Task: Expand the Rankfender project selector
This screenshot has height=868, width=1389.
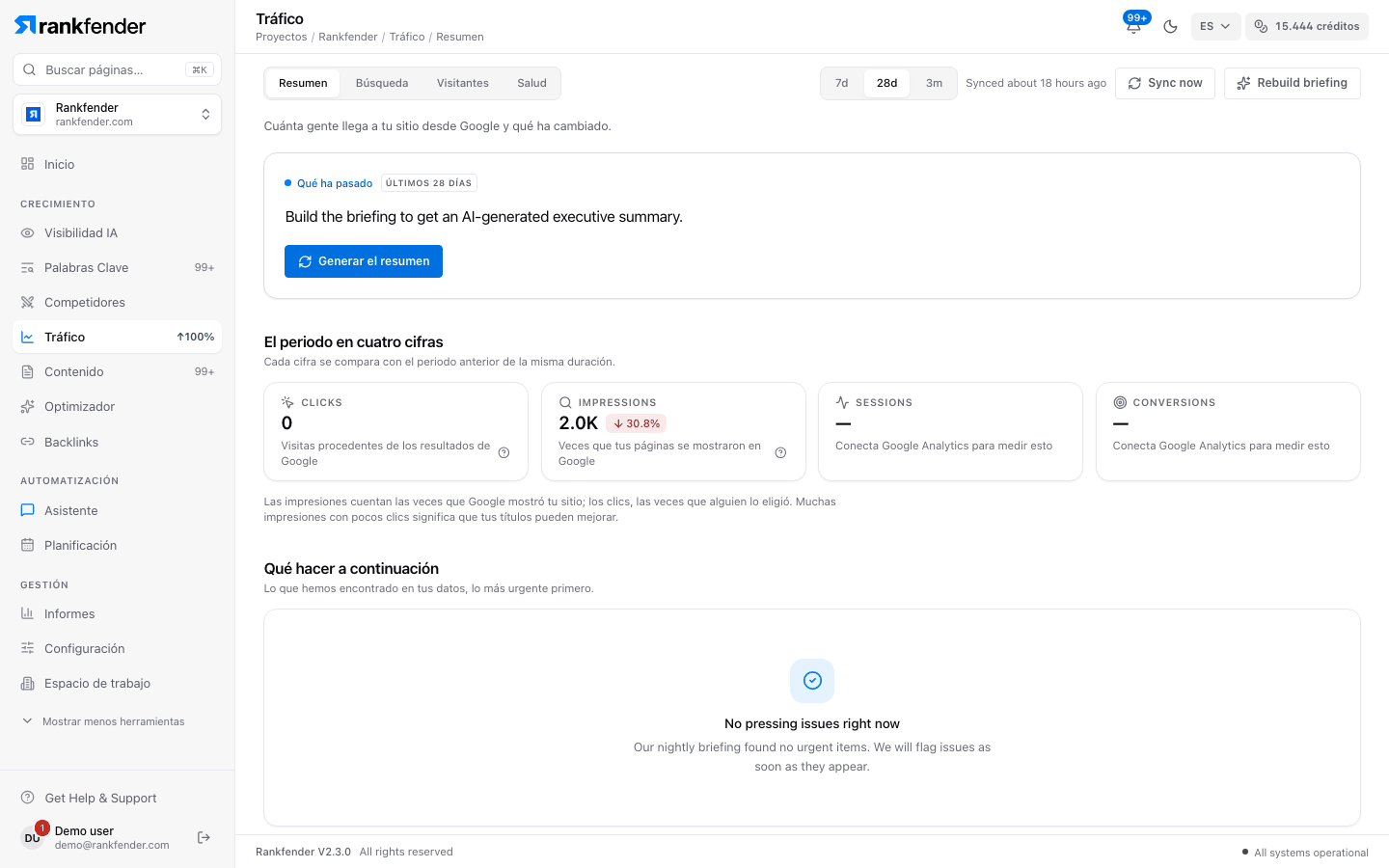Action: (117, 115)
